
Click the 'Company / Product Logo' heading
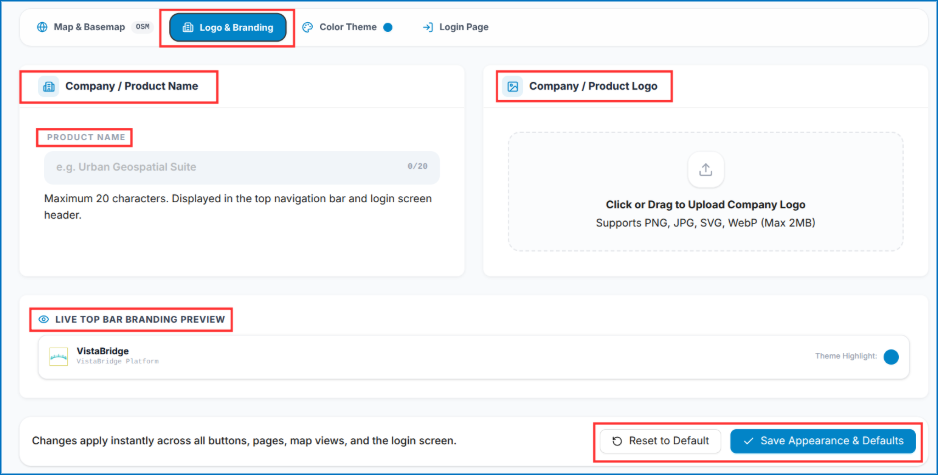593,86
